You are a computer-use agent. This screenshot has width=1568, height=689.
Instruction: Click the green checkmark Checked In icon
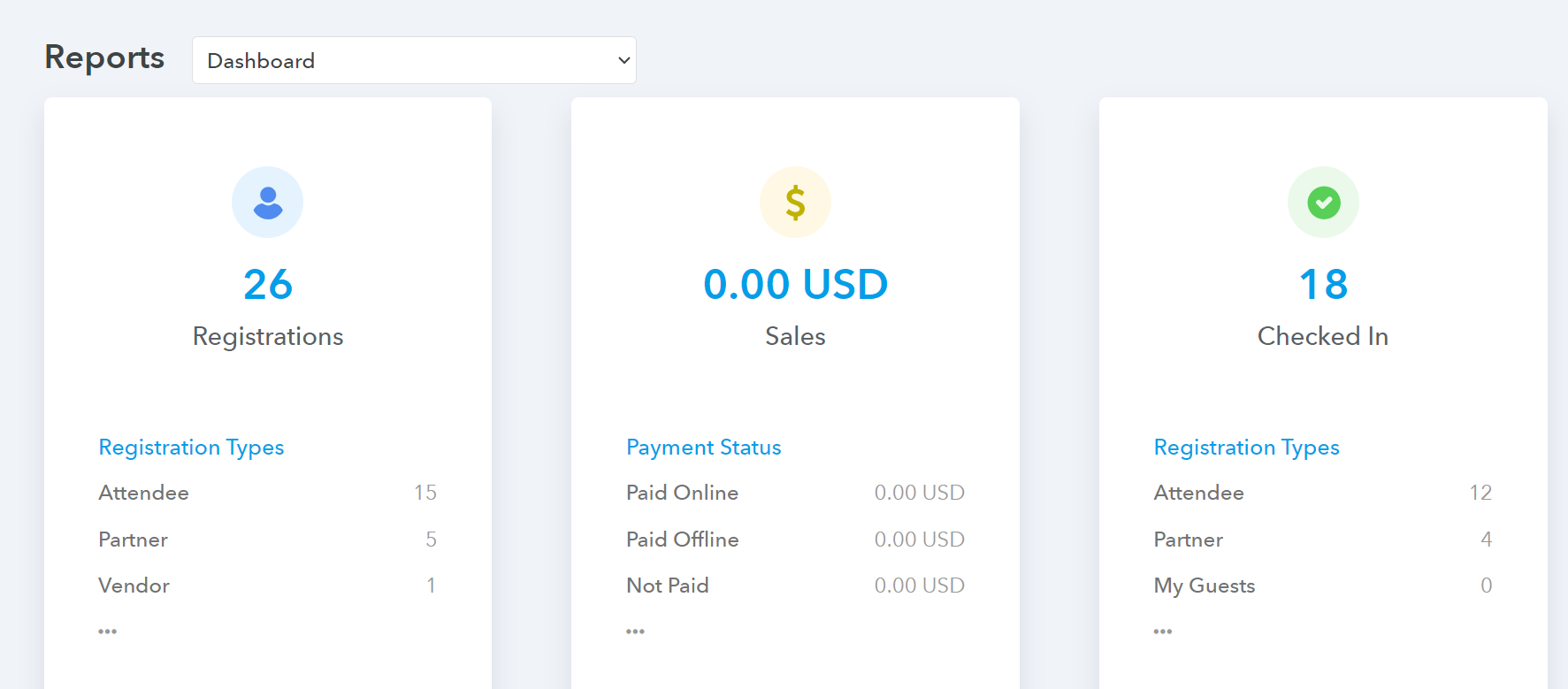tap(1323, 203)
